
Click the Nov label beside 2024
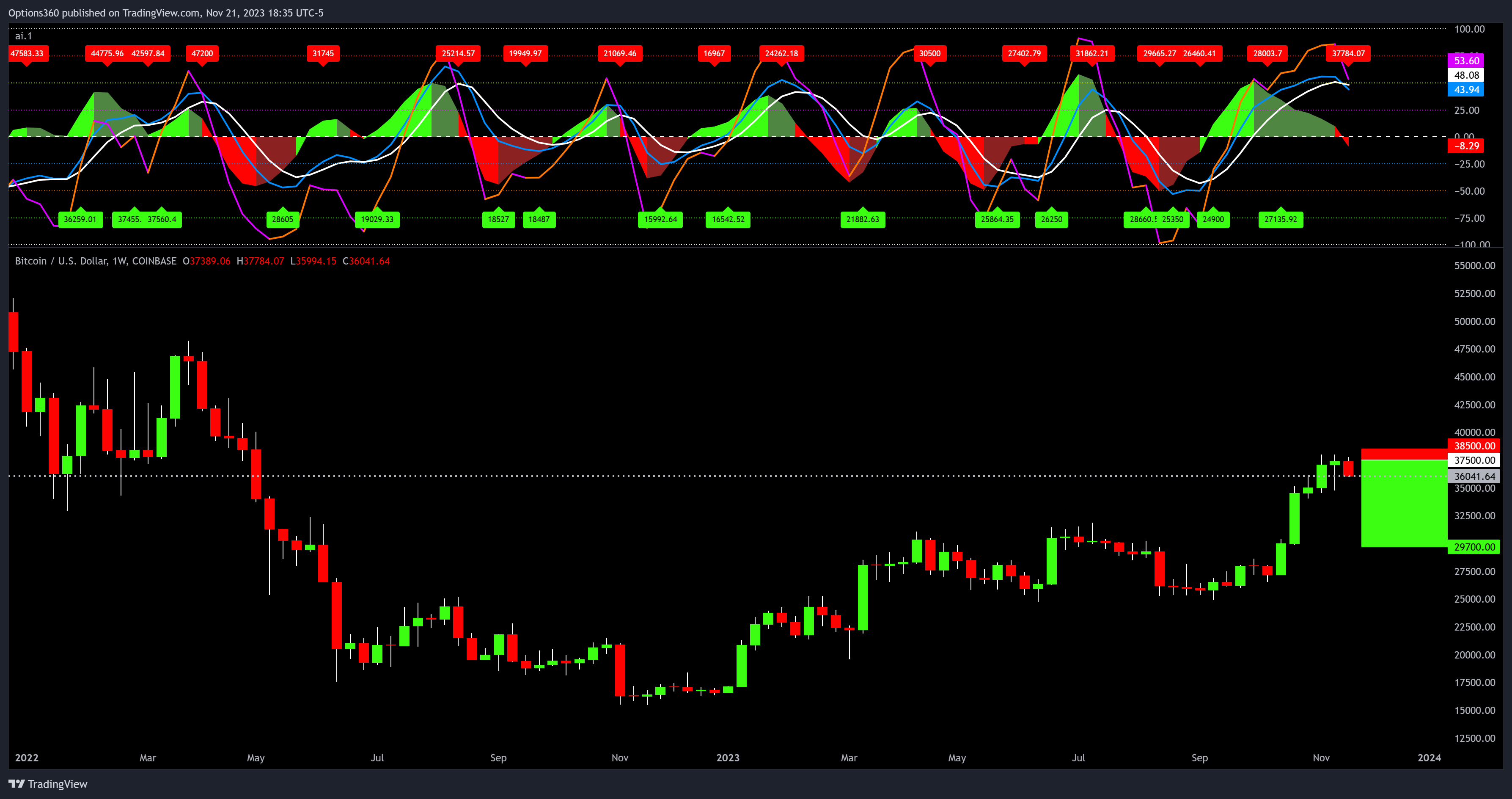tap(1321, 758)
